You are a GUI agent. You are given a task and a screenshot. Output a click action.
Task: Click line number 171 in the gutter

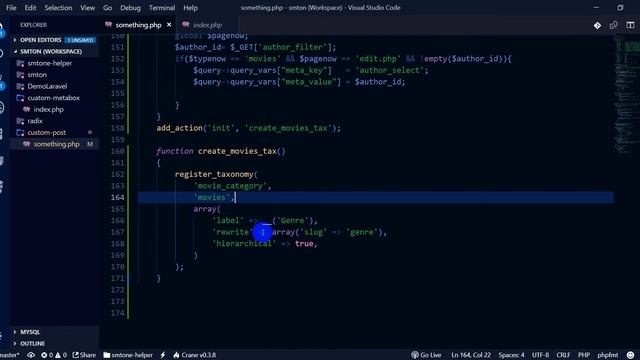[x=118, y=278]
